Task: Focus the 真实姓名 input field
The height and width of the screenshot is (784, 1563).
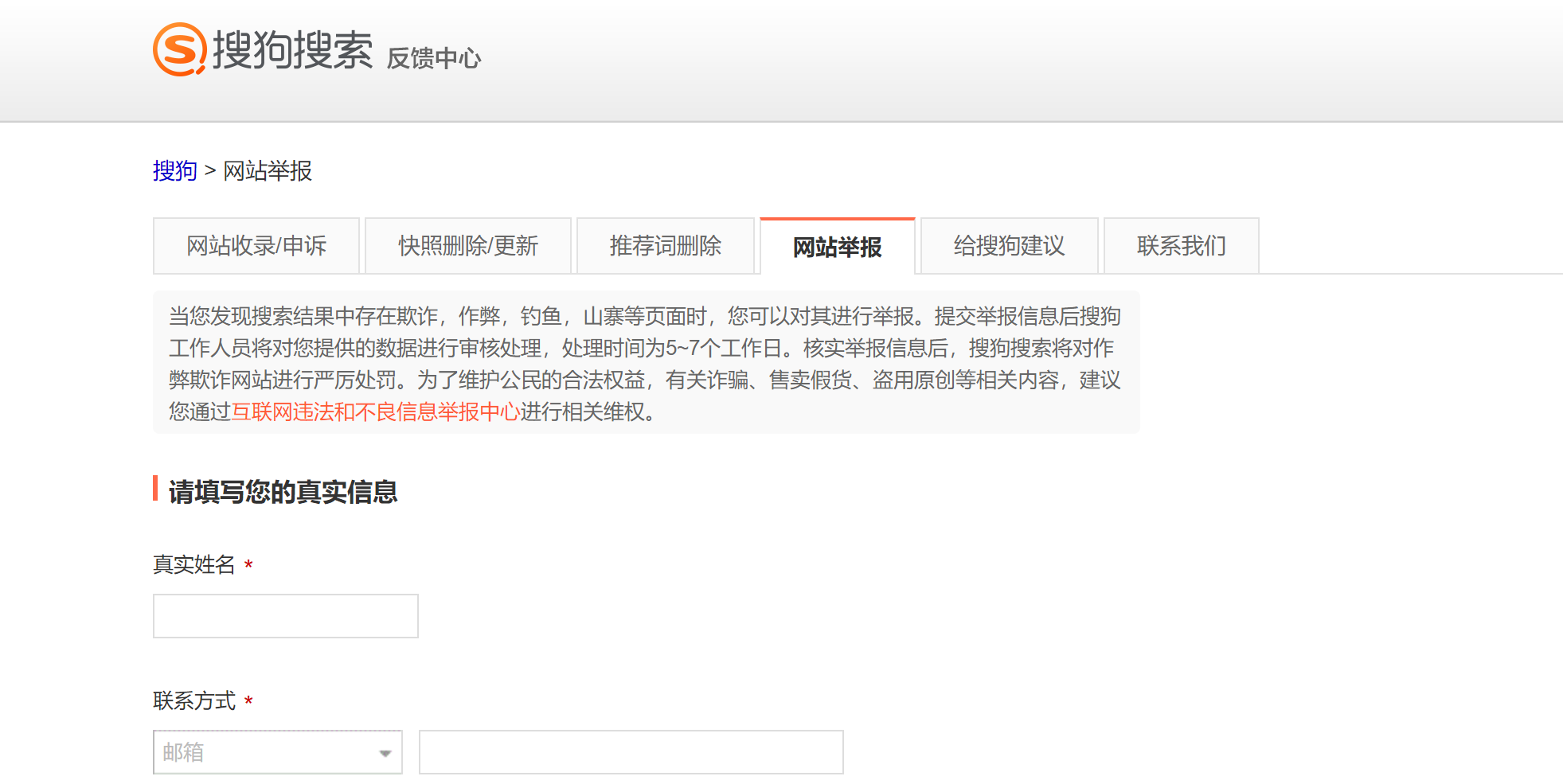Action: [x=285, y=615]
